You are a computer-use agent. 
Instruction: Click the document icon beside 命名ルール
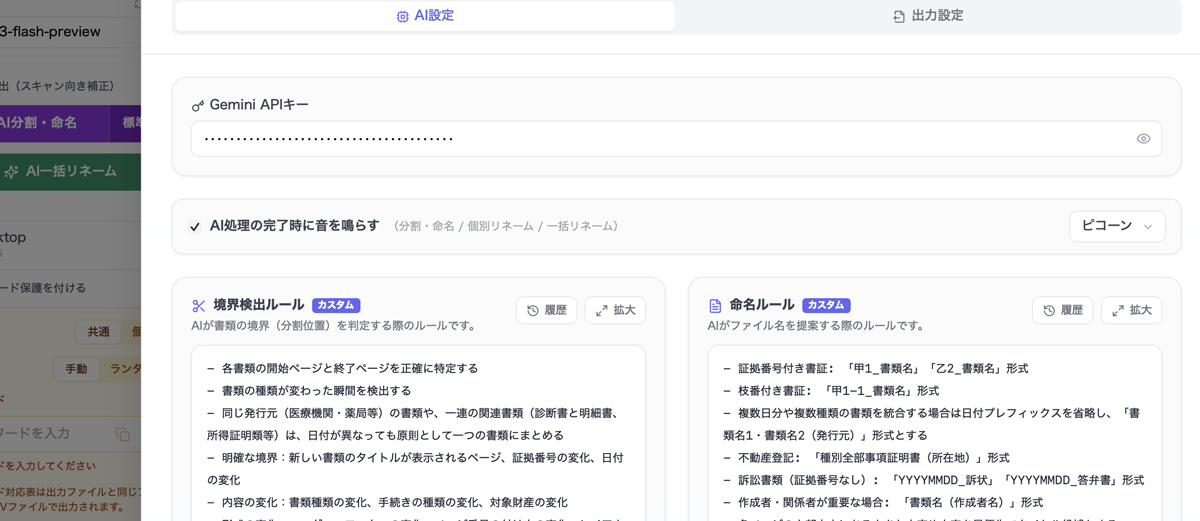(x=715, y=306)
